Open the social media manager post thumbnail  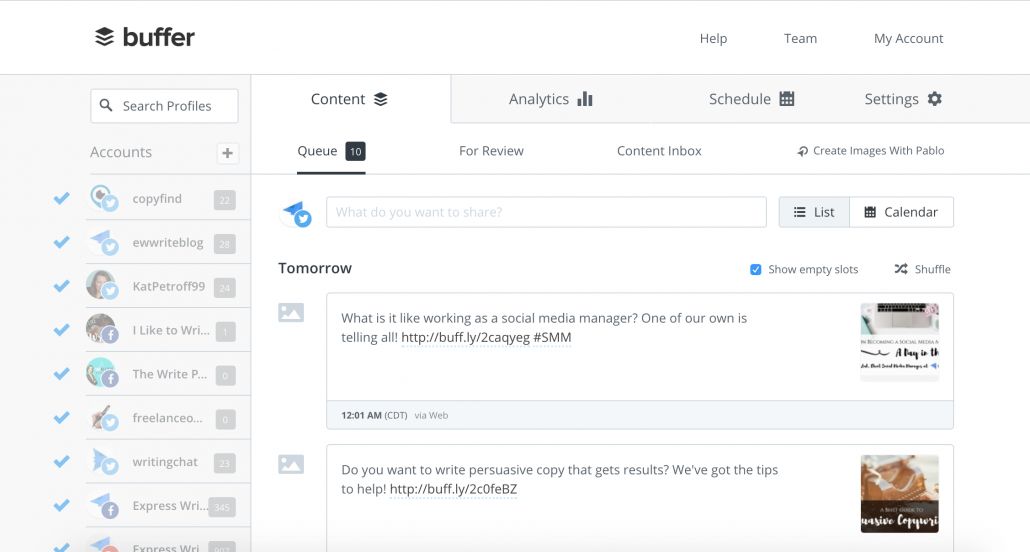[x=899, y=342]
